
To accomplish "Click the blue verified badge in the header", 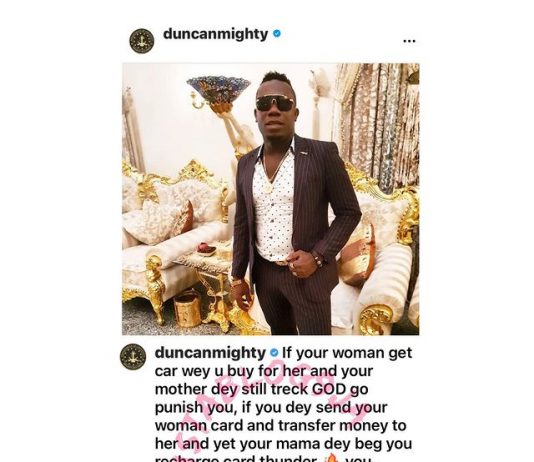I will 277,33.
